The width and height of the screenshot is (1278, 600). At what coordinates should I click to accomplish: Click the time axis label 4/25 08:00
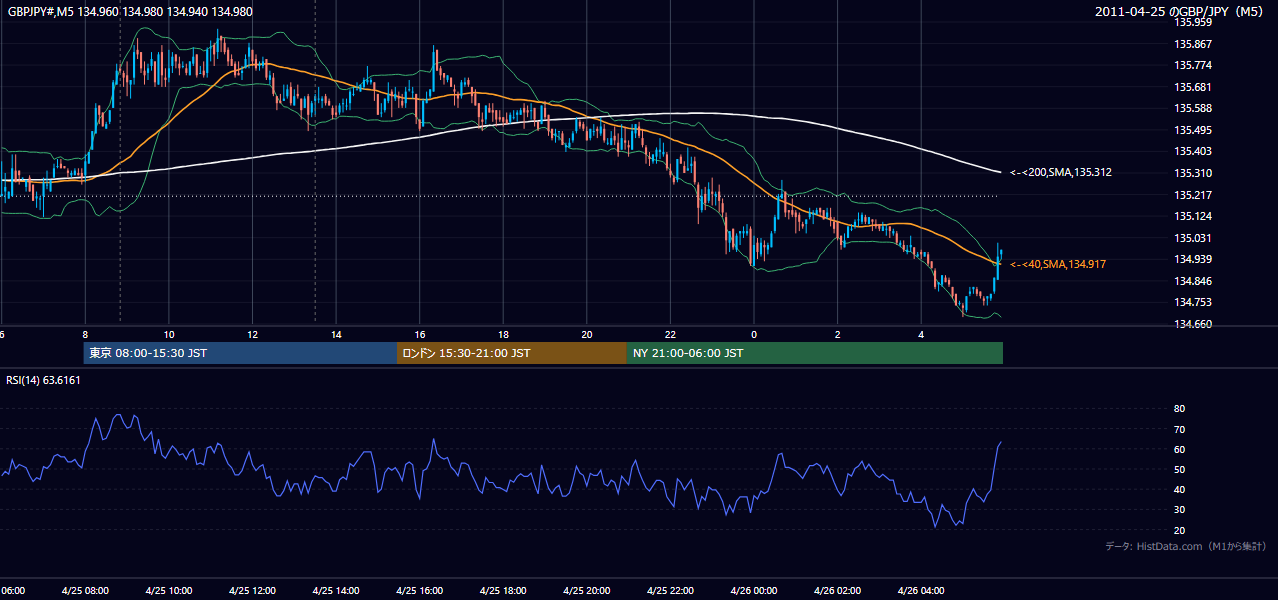[x=85, y=590]
